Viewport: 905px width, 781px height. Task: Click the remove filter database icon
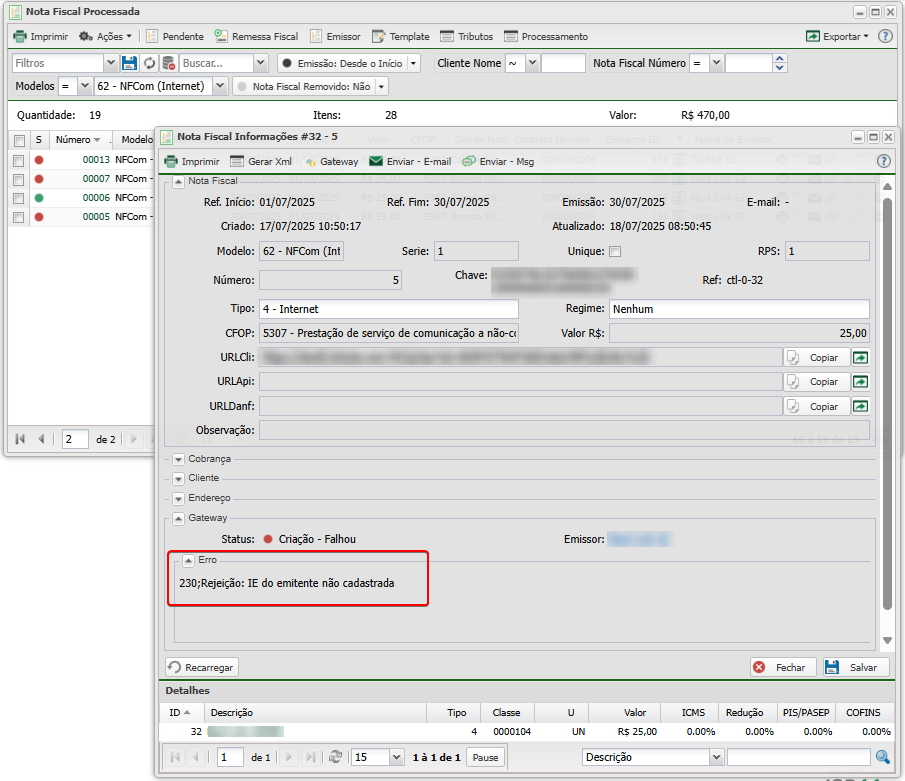point(168,63)
